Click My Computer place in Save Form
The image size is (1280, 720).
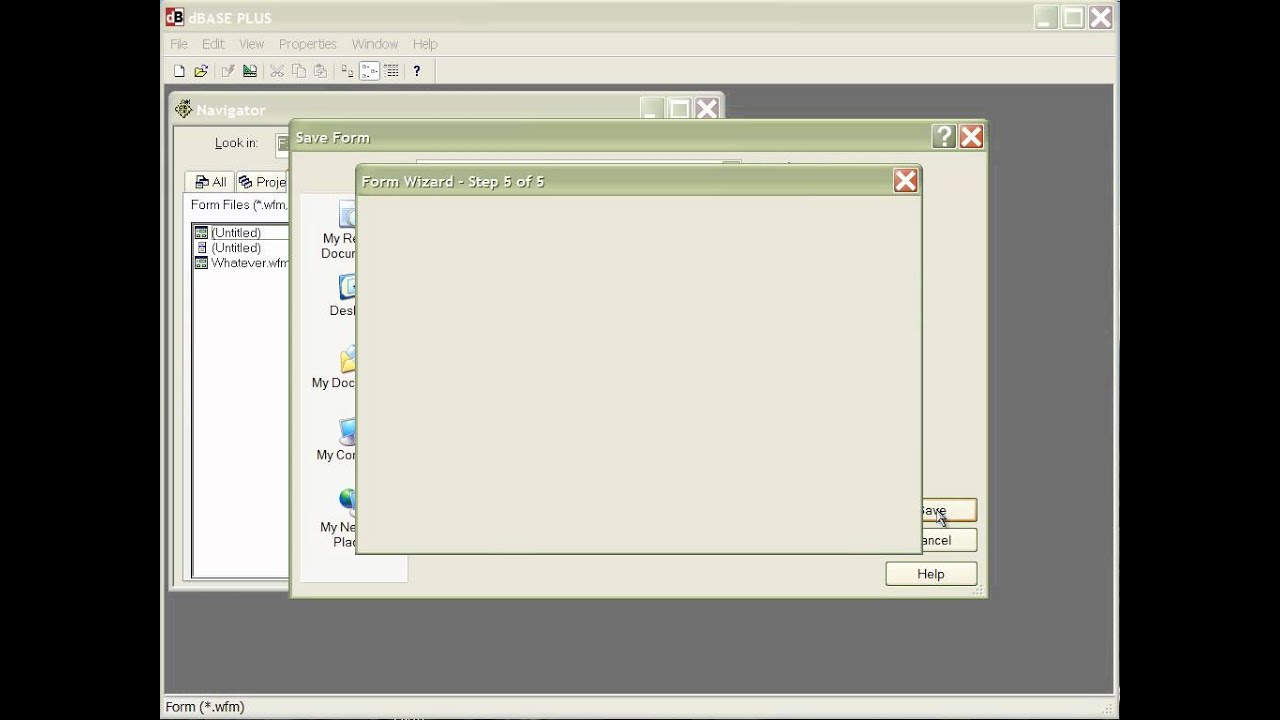pos(337,439)
